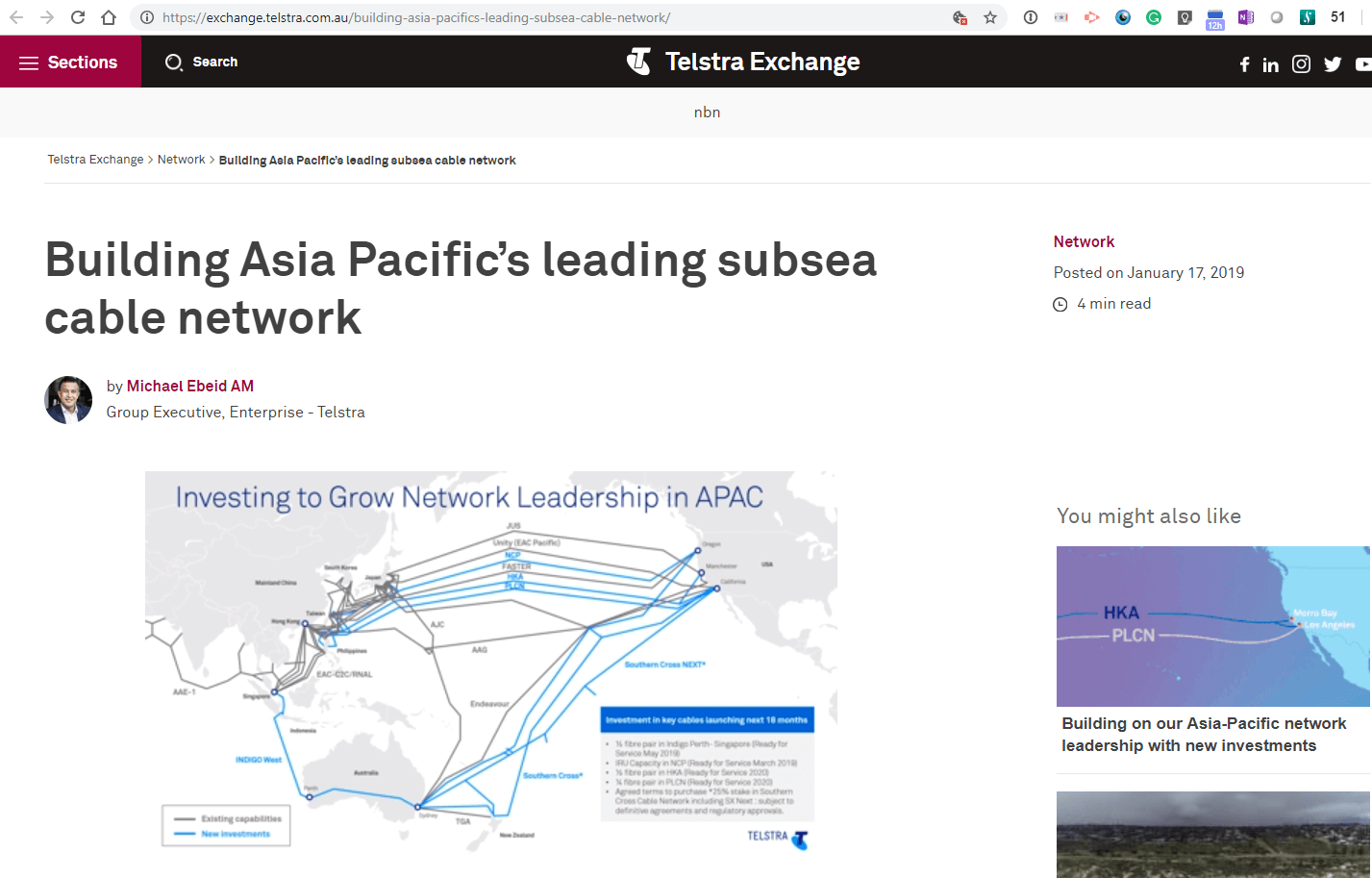Click the 12h calendar extension icon
1372x878 pixels.
(1214, 16)
